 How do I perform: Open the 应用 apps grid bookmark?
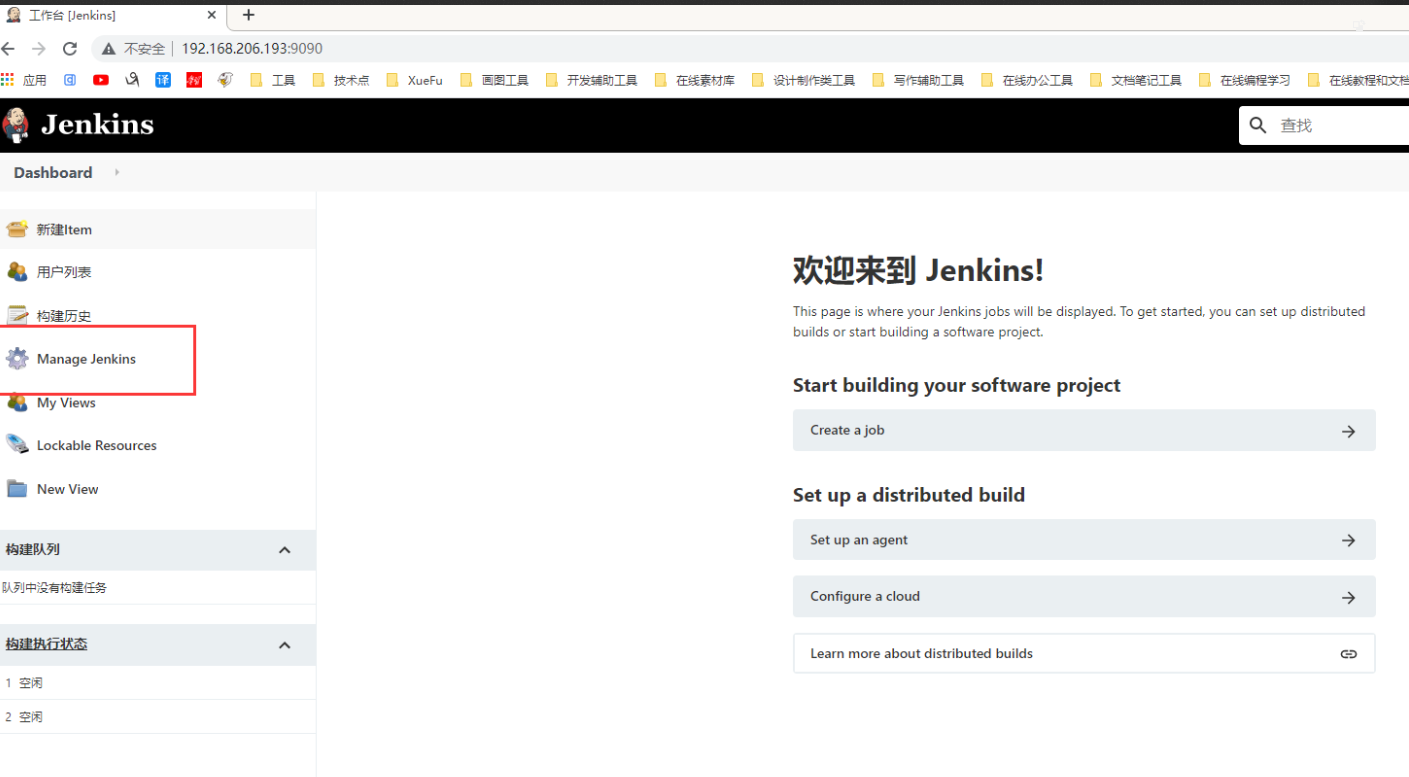[23, 80]
